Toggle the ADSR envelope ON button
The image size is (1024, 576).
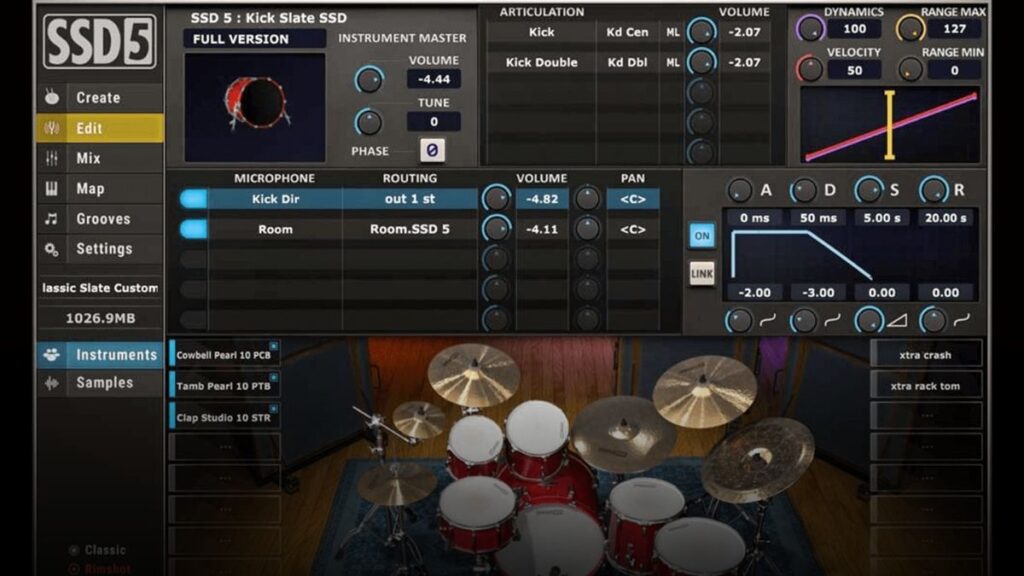click(x=702, y=236)
